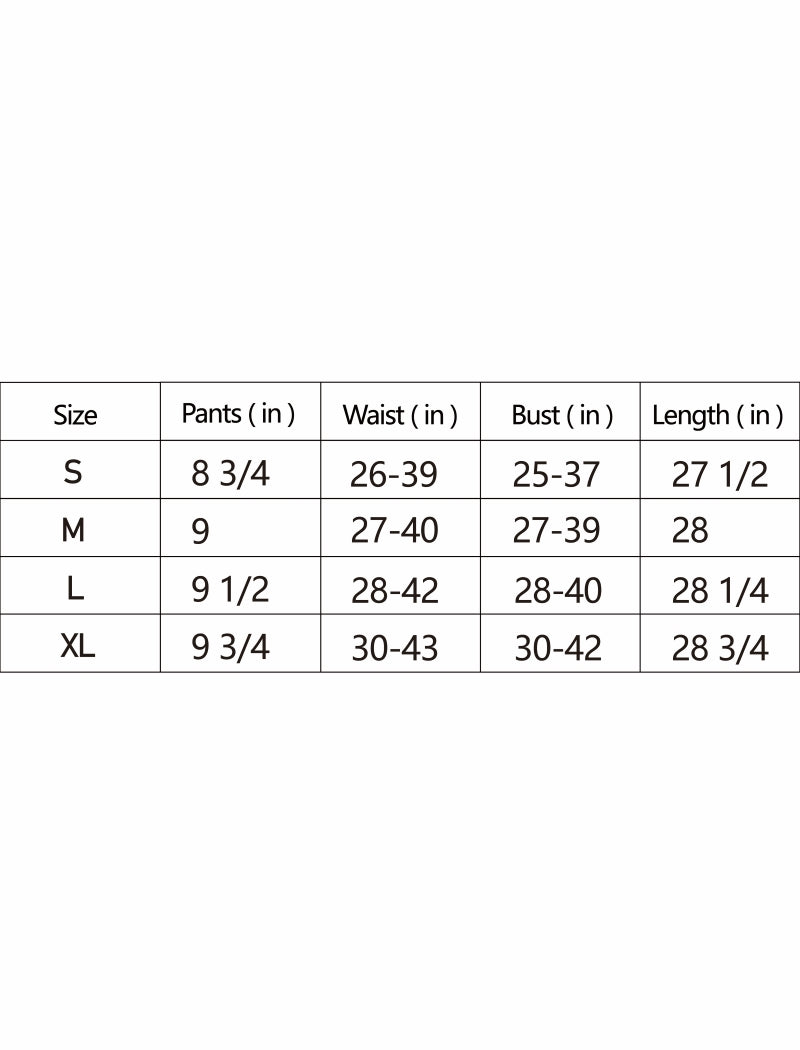
Task: Click the 30-42 bust range
Action: (558, 649)
